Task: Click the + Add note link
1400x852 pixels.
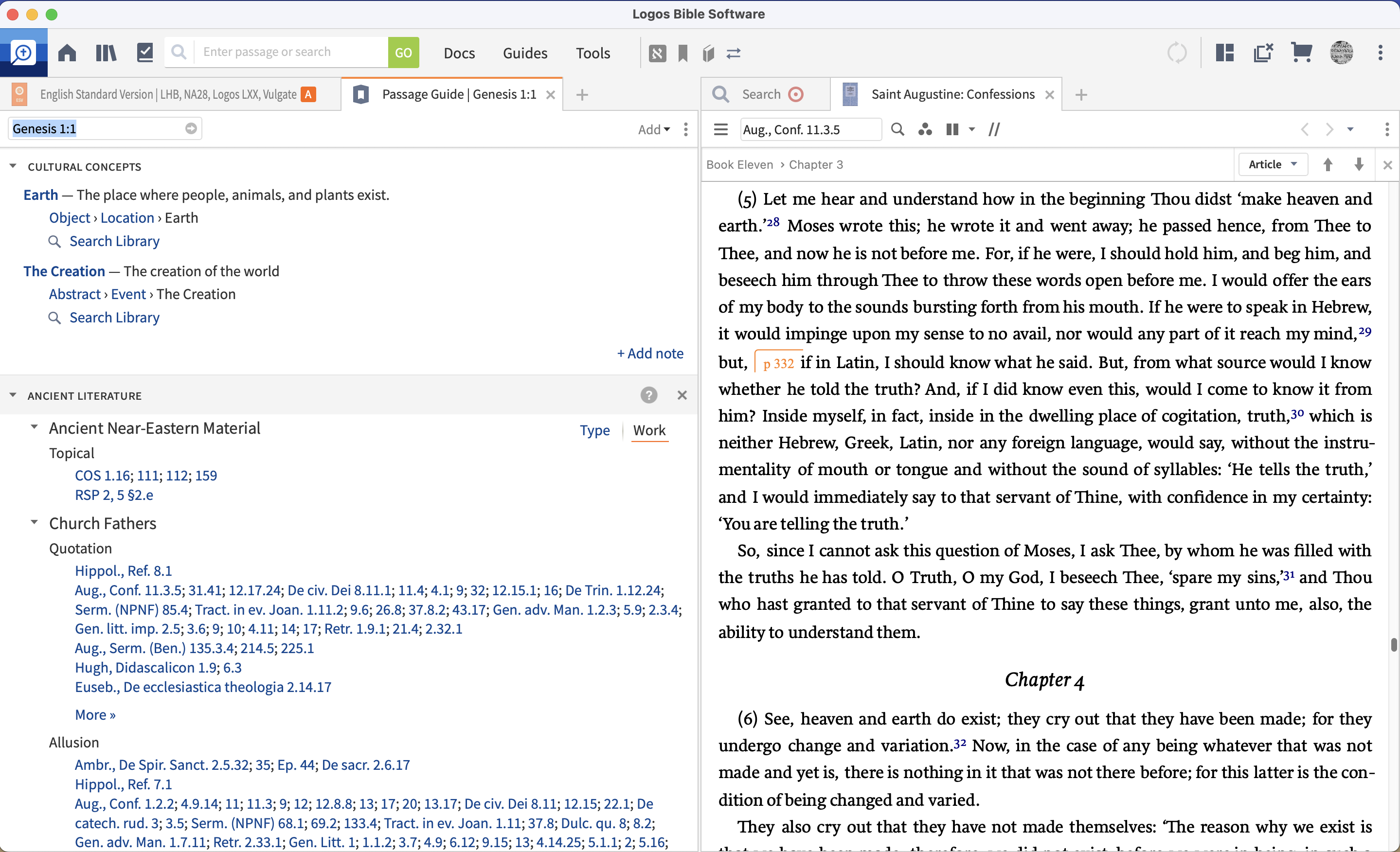Action: (650, 353)
